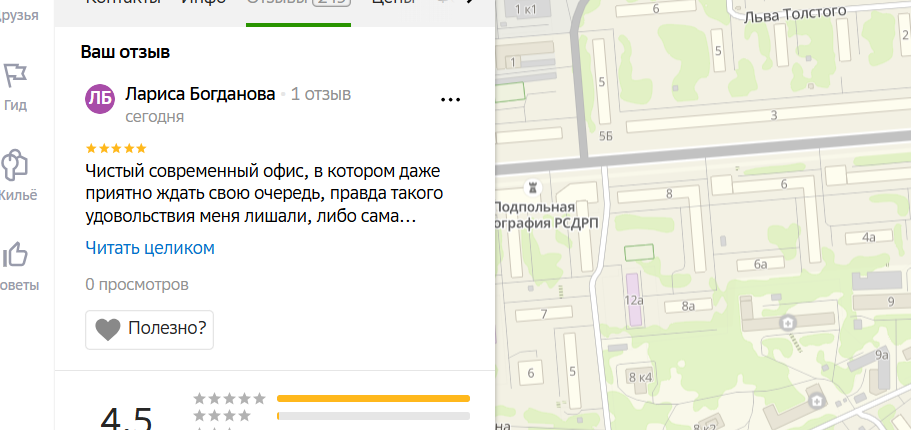Click building 8 к4 on the map
Image resolution: width=911 pixels, height=430 pixels.
tap(640, 377)
